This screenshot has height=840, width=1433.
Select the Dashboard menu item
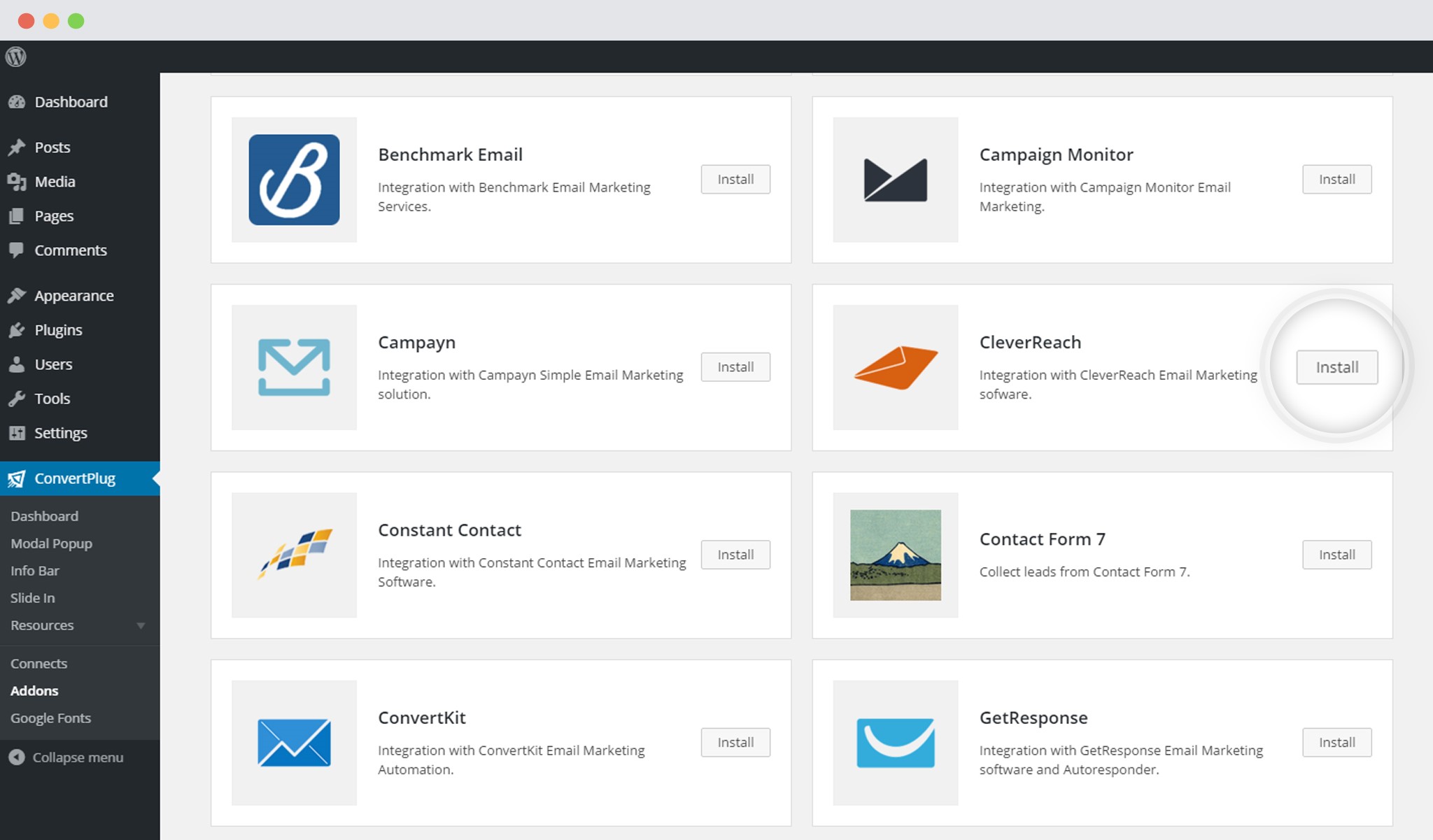point(70,100)
